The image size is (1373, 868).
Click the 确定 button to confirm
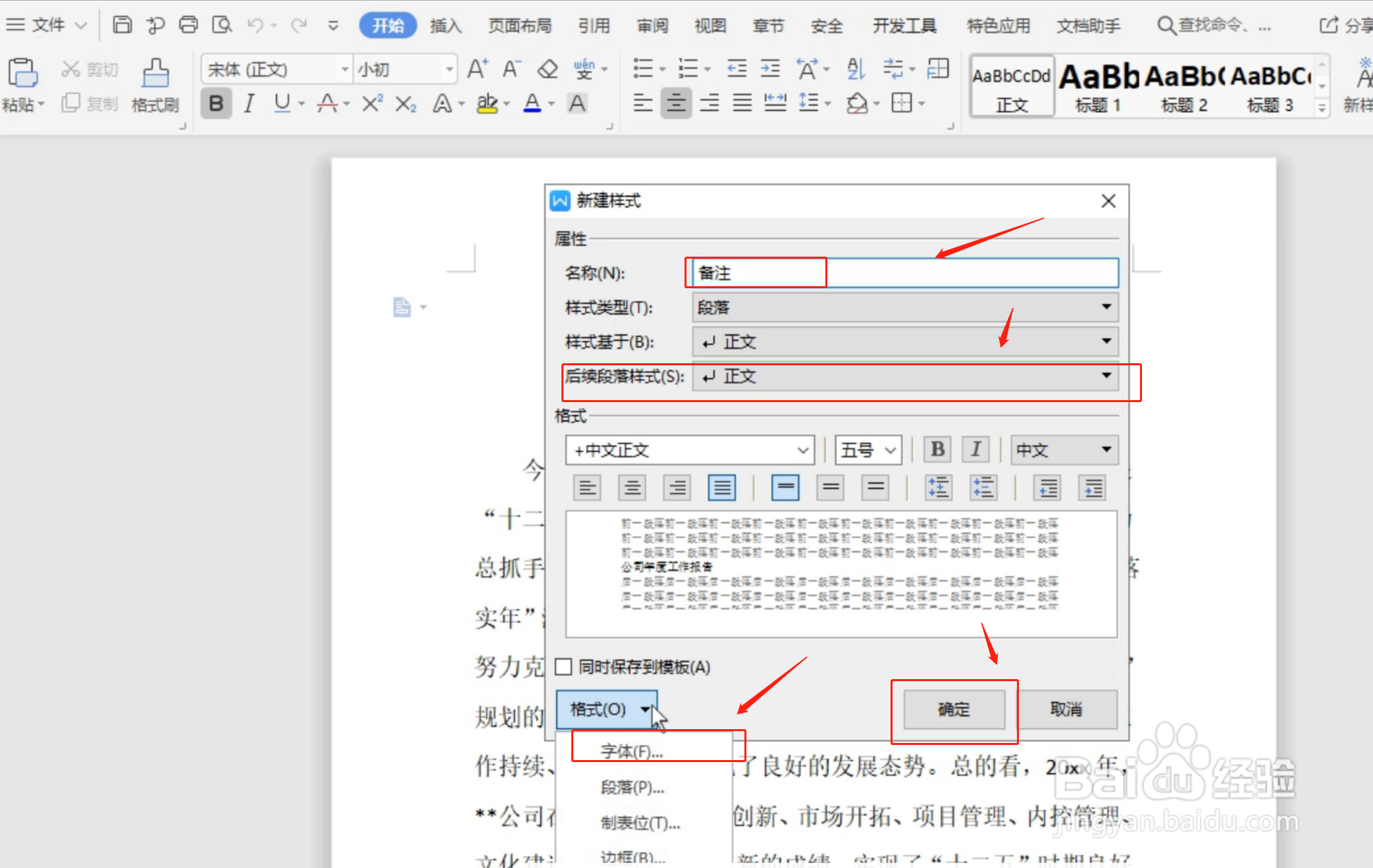(x=954, y=709)
